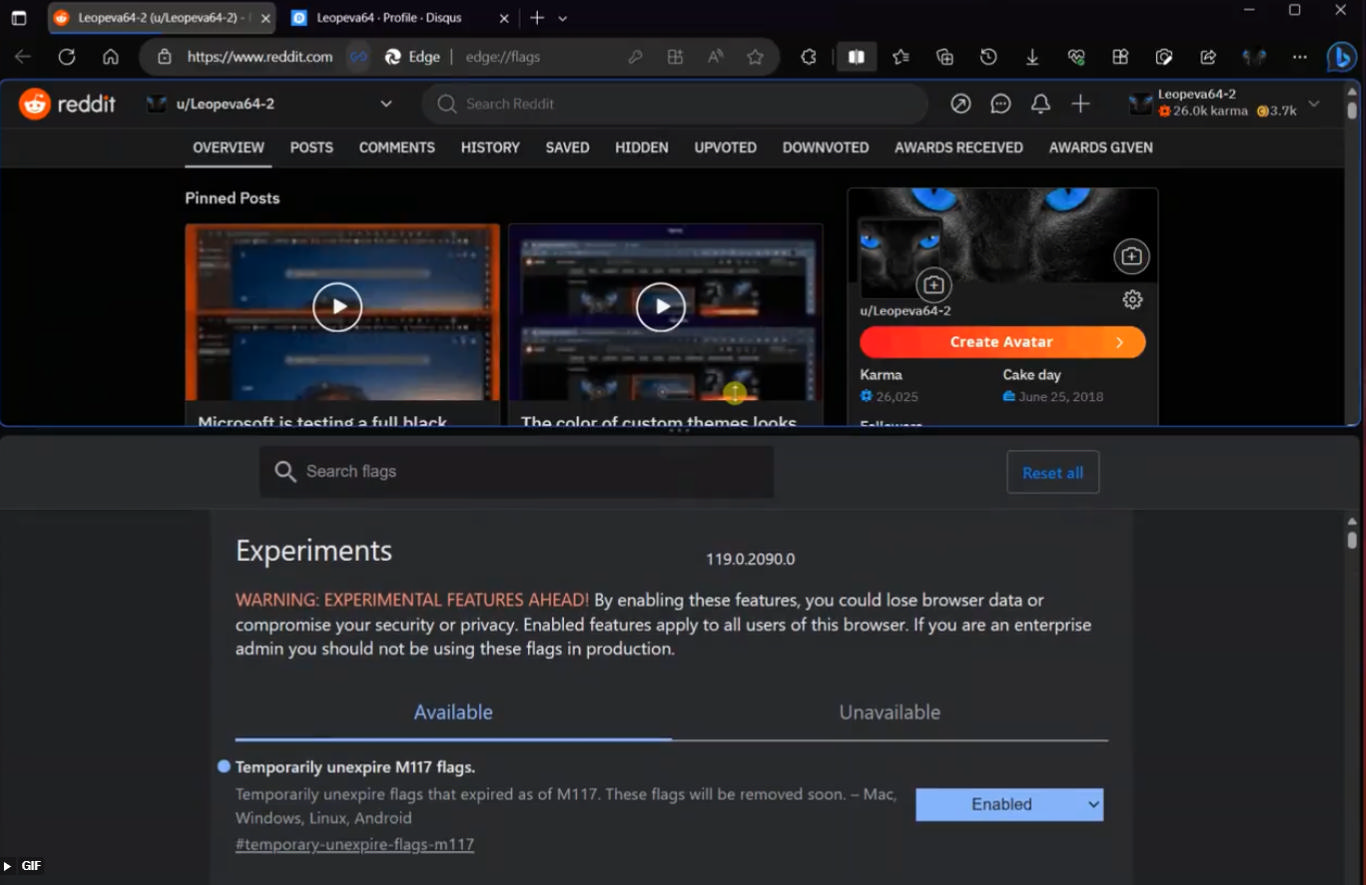
Task: Click the link icon between split addresses
Action: tap(358, 57)
